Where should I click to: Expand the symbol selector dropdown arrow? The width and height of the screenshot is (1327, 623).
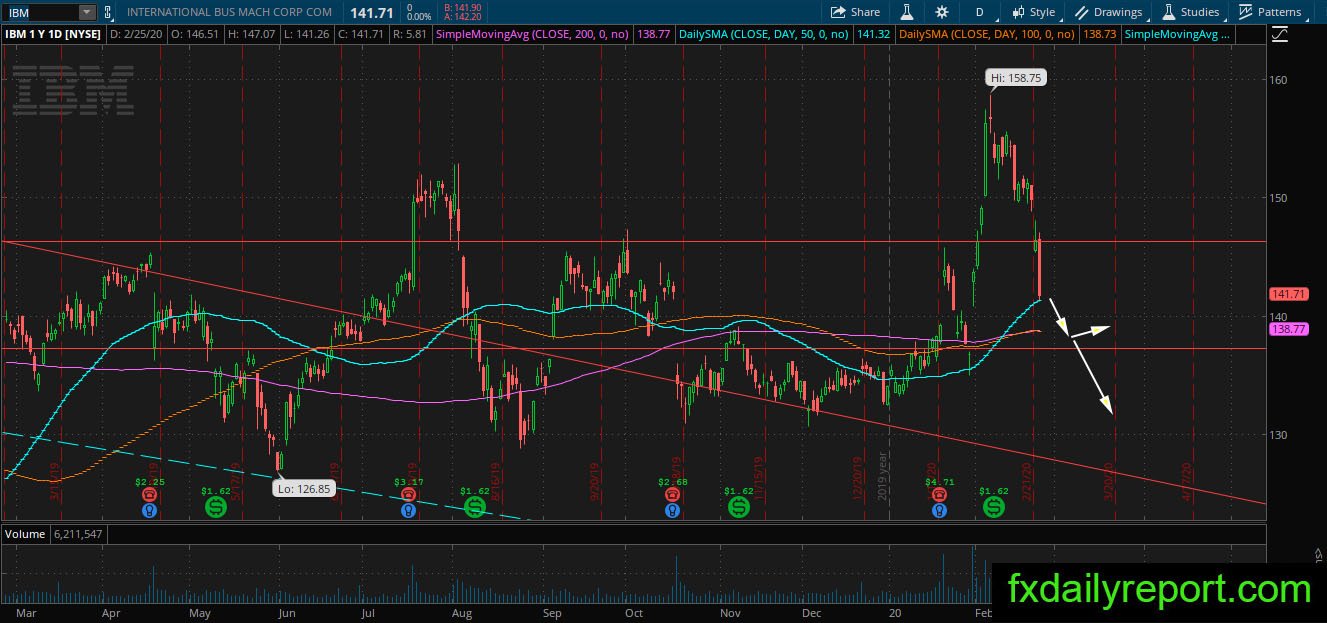click(87, 12)
